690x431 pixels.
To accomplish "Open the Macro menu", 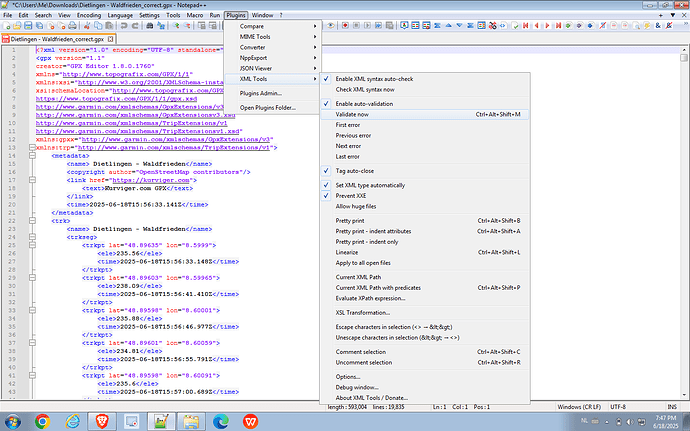I will [195, 15].
